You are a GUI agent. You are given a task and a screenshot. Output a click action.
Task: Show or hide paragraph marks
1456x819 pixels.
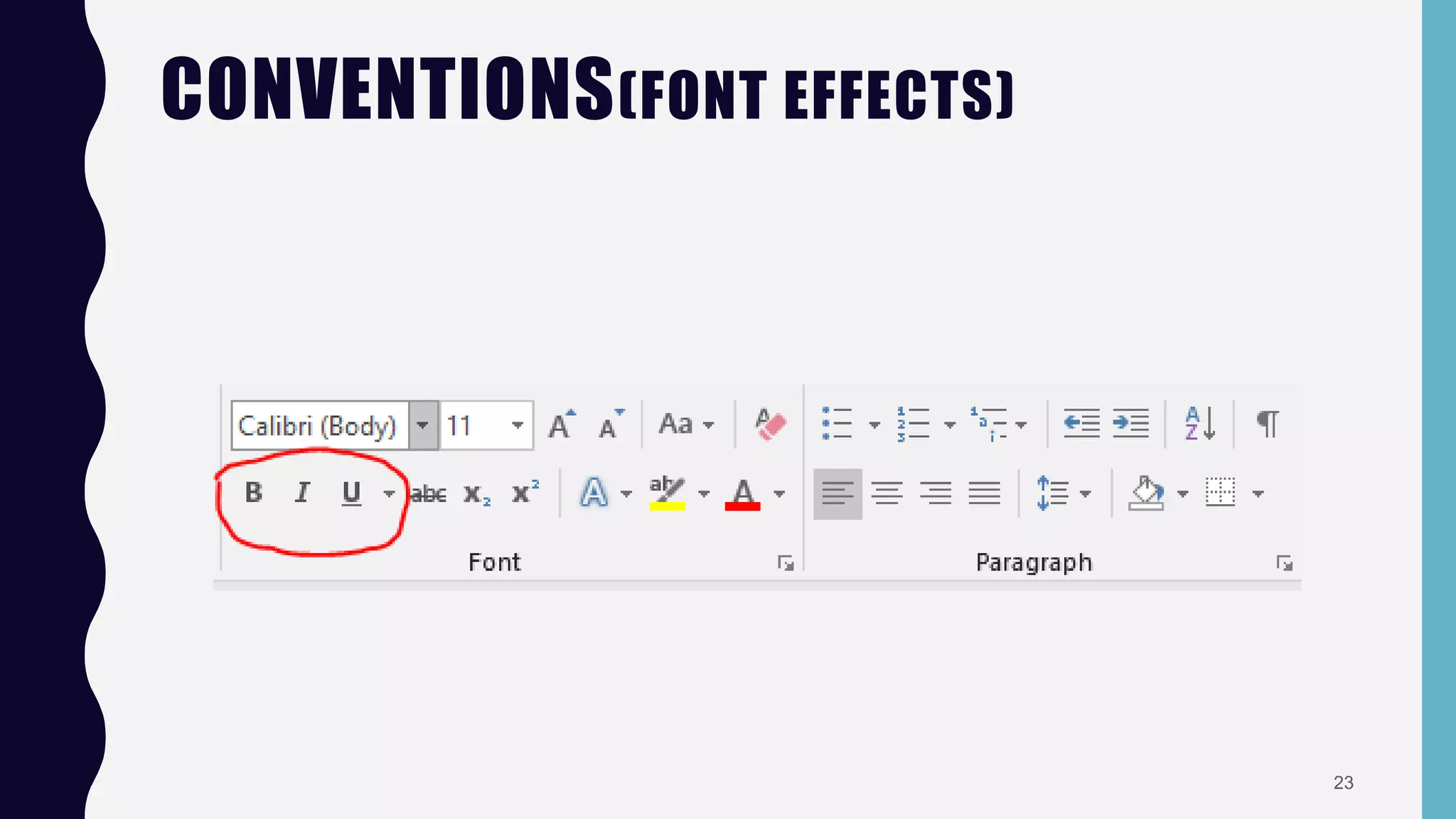point(1268,424)
